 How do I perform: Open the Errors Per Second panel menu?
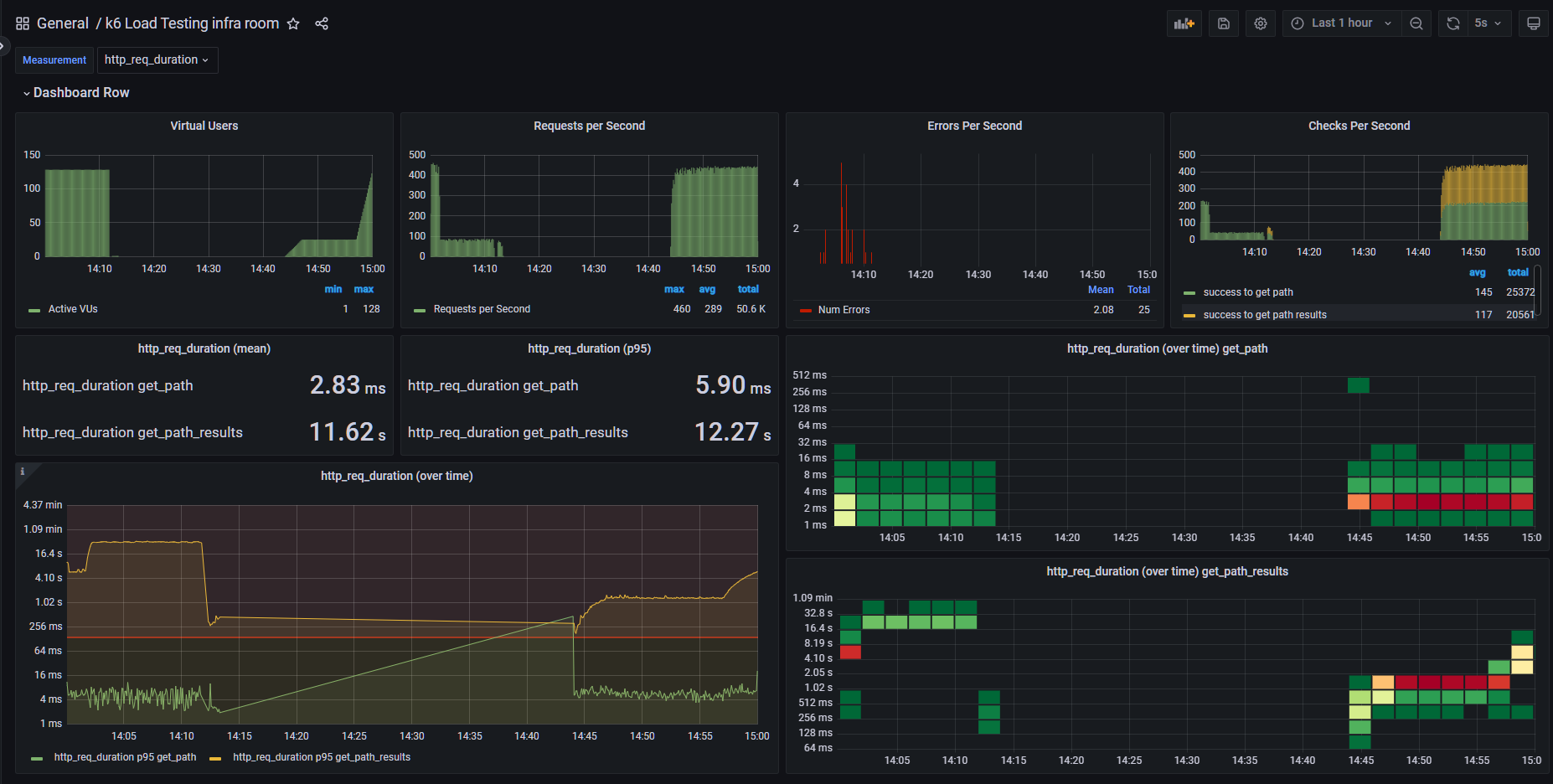tap(974, 126)
